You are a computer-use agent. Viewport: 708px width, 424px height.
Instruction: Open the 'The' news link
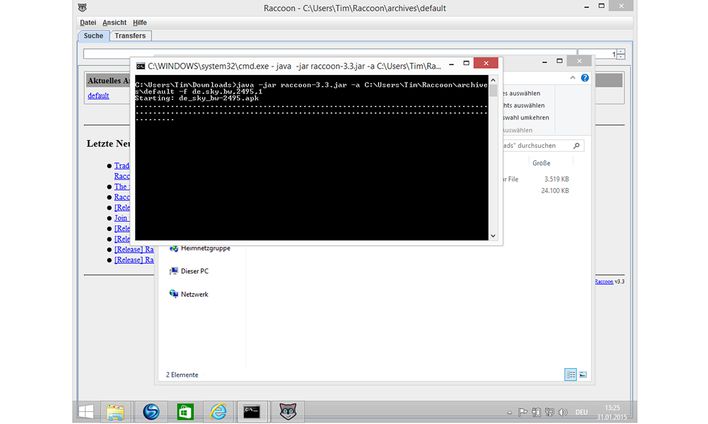(x=121, y=186)
